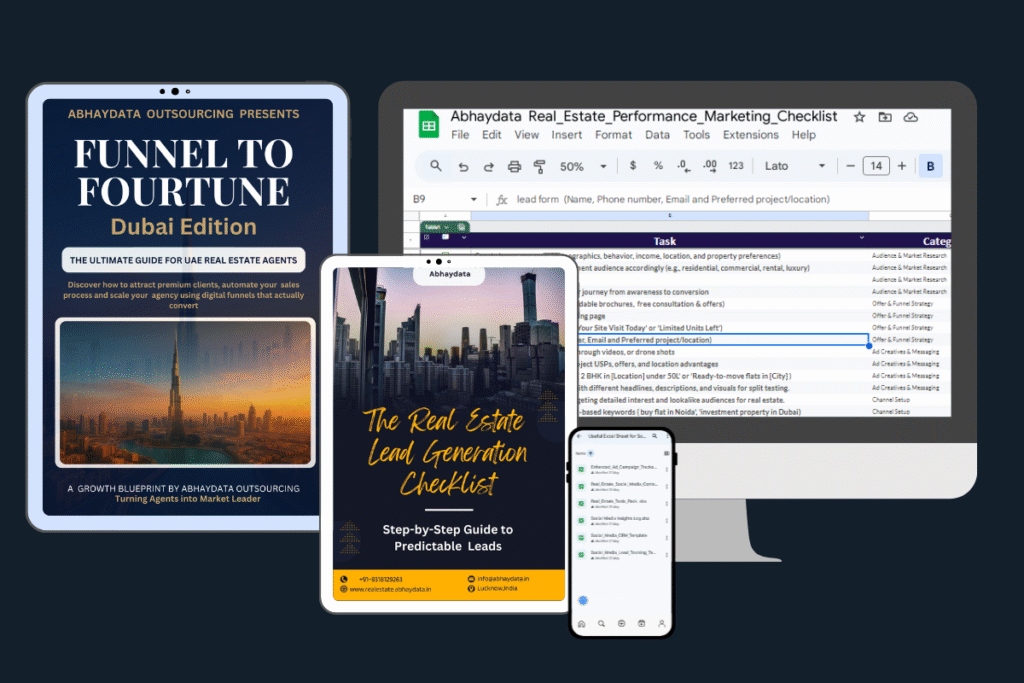
Task: Increase font size with plus button
Action: [x=902, y=166]
